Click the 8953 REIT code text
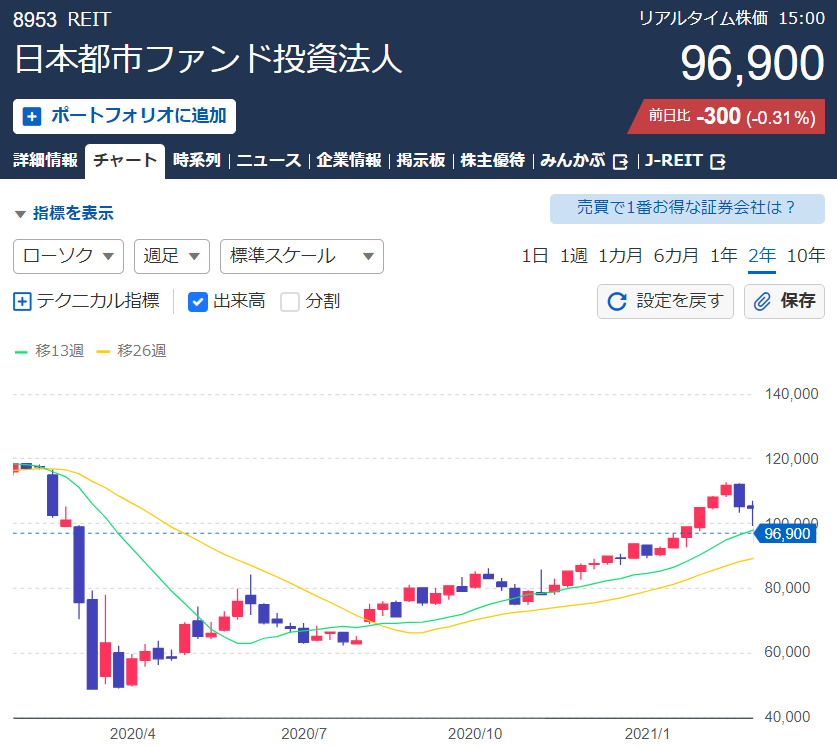 coord(61,20)
